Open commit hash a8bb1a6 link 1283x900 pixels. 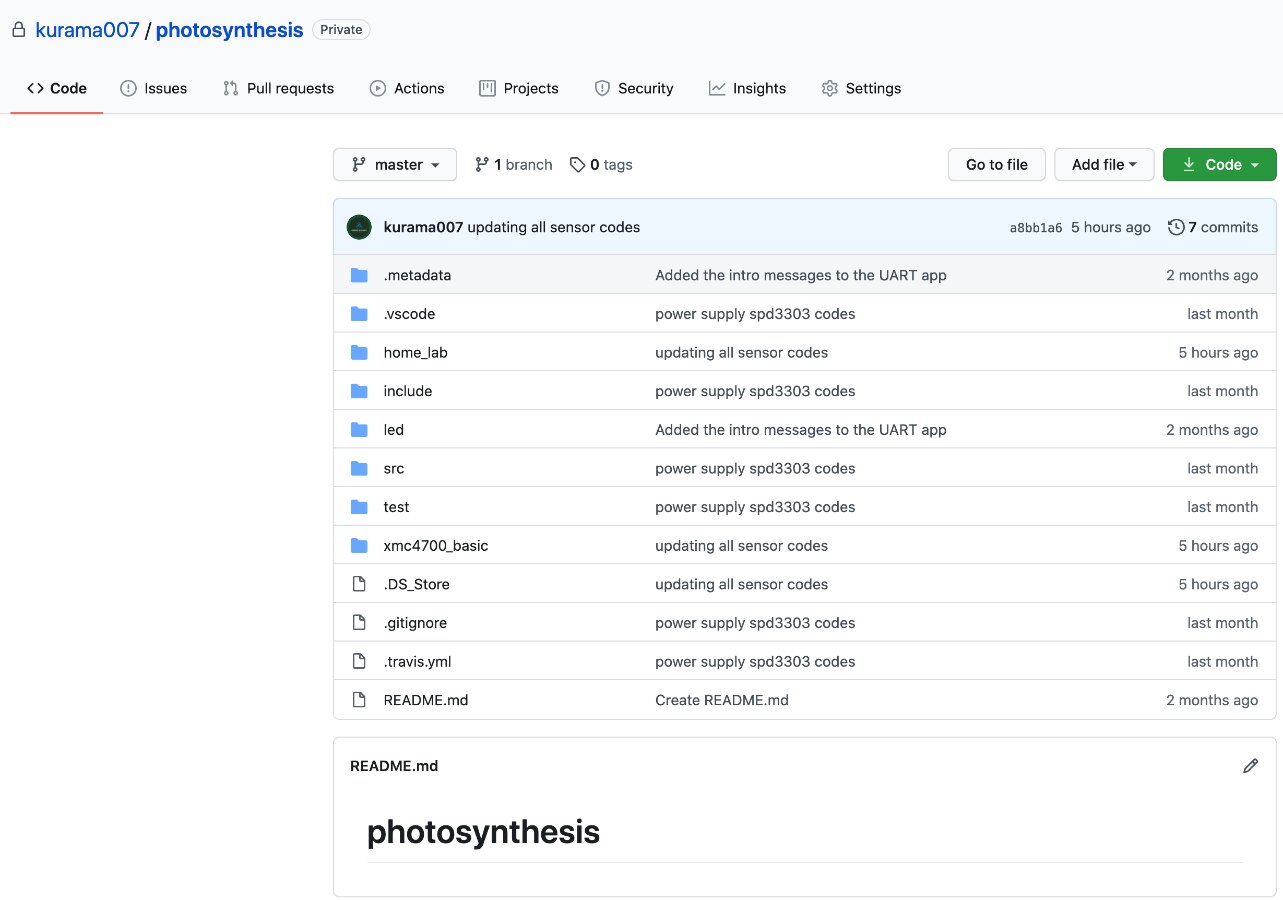click(1035, 228)
